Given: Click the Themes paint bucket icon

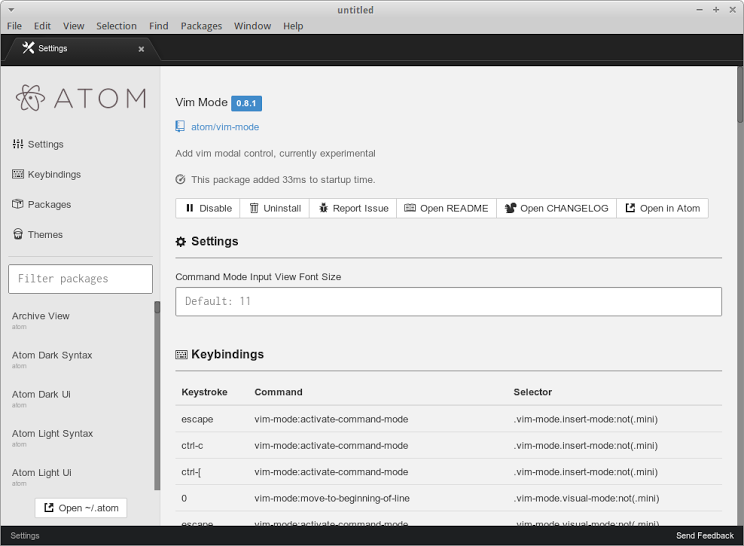Looking at the screenshot, I should [x=18, y=234].
